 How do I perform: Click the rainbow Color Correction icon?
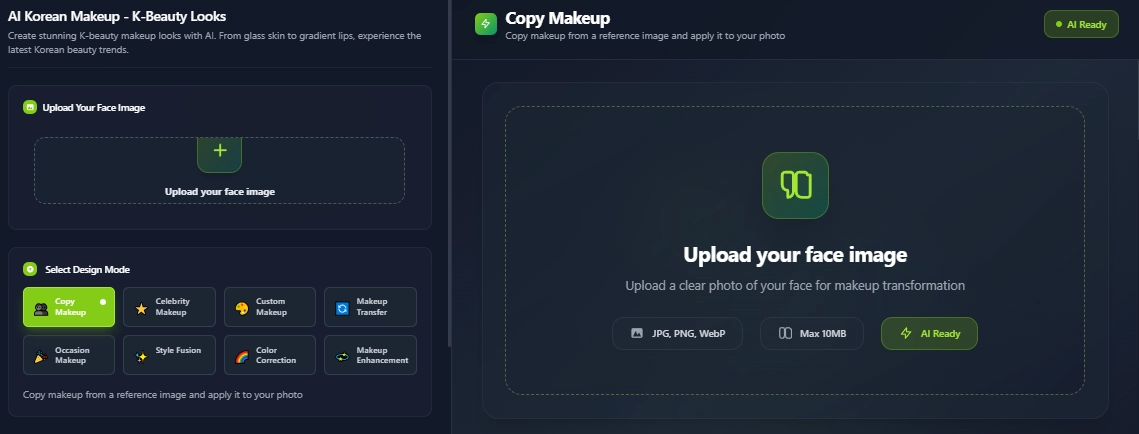click(x=242, y=356)
